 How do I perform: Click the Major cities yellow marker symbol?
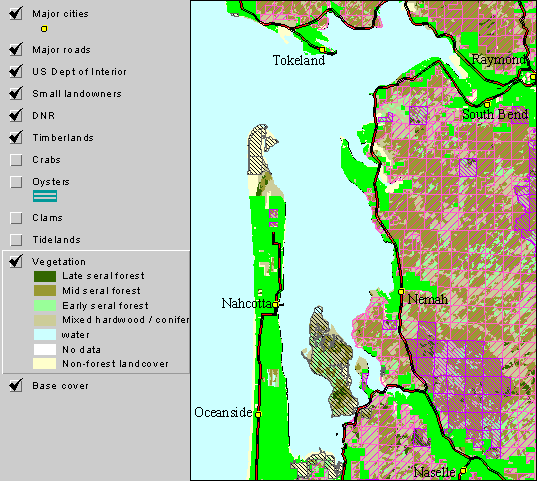pyautogui.click(x=44, y=29)
